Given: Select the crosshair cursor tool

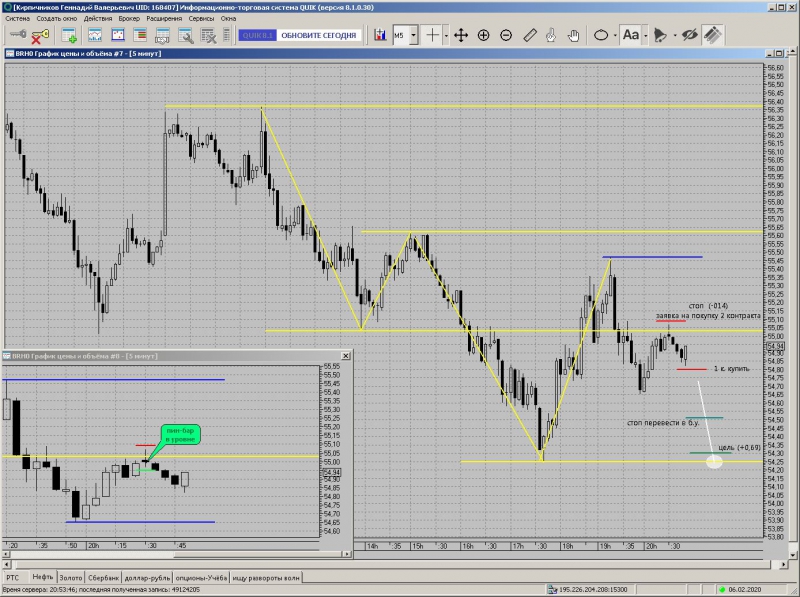Looking at the screenshot, I should pos(432,35).
